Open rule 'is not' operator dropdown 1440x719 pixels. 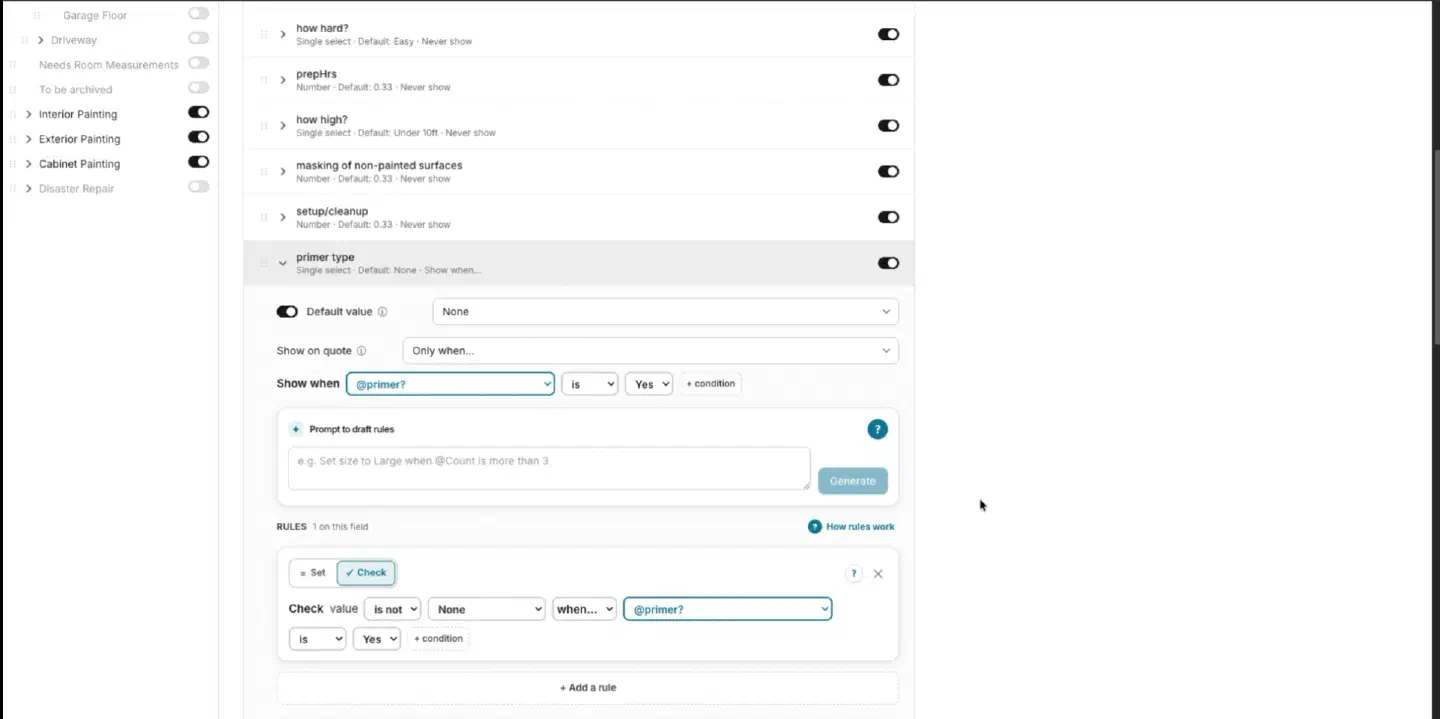click(392, 609)
